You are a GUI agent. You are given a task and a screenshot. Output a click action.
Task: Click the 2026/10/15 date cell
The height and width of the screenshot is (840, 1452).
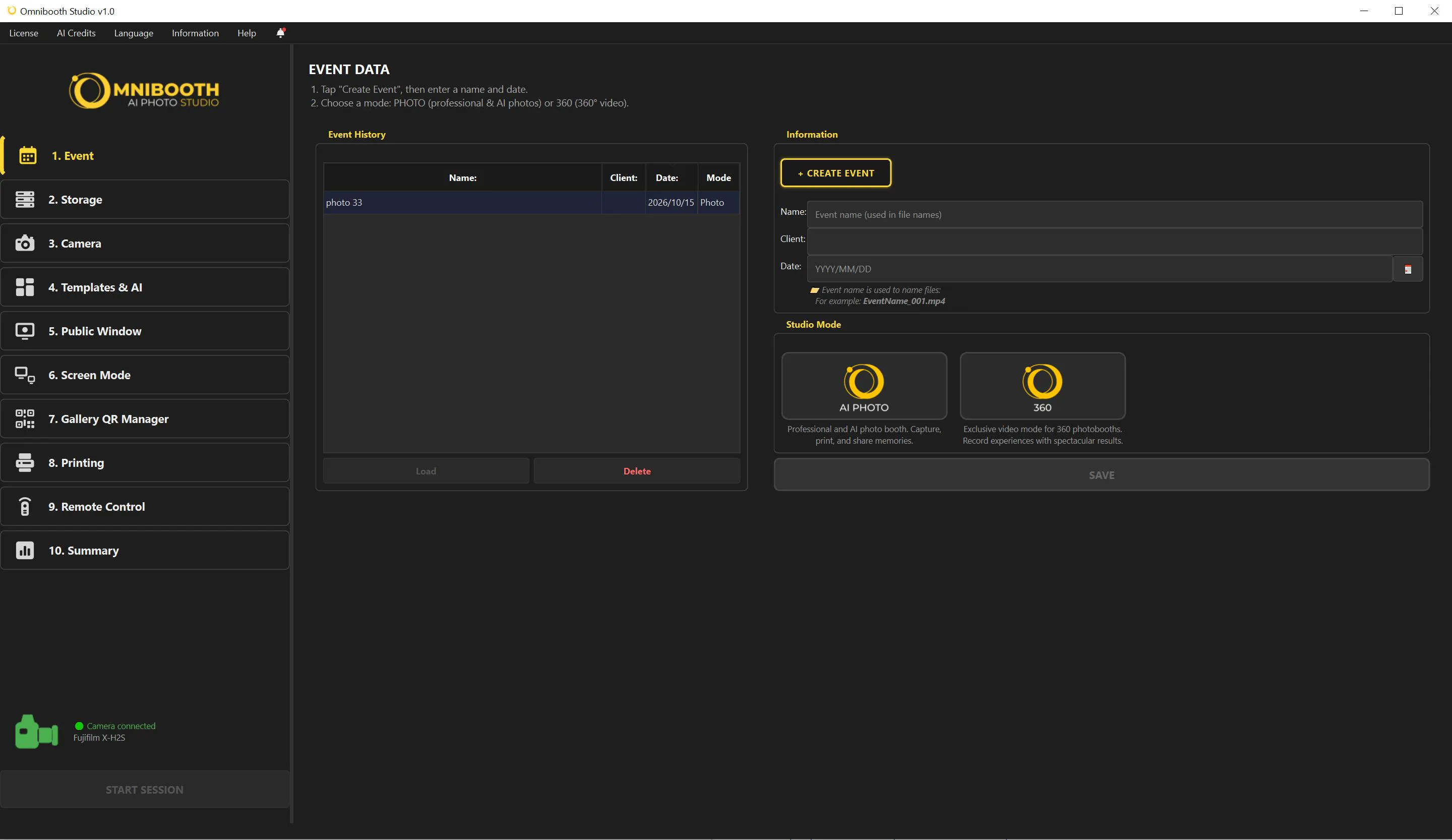(671, 202)
